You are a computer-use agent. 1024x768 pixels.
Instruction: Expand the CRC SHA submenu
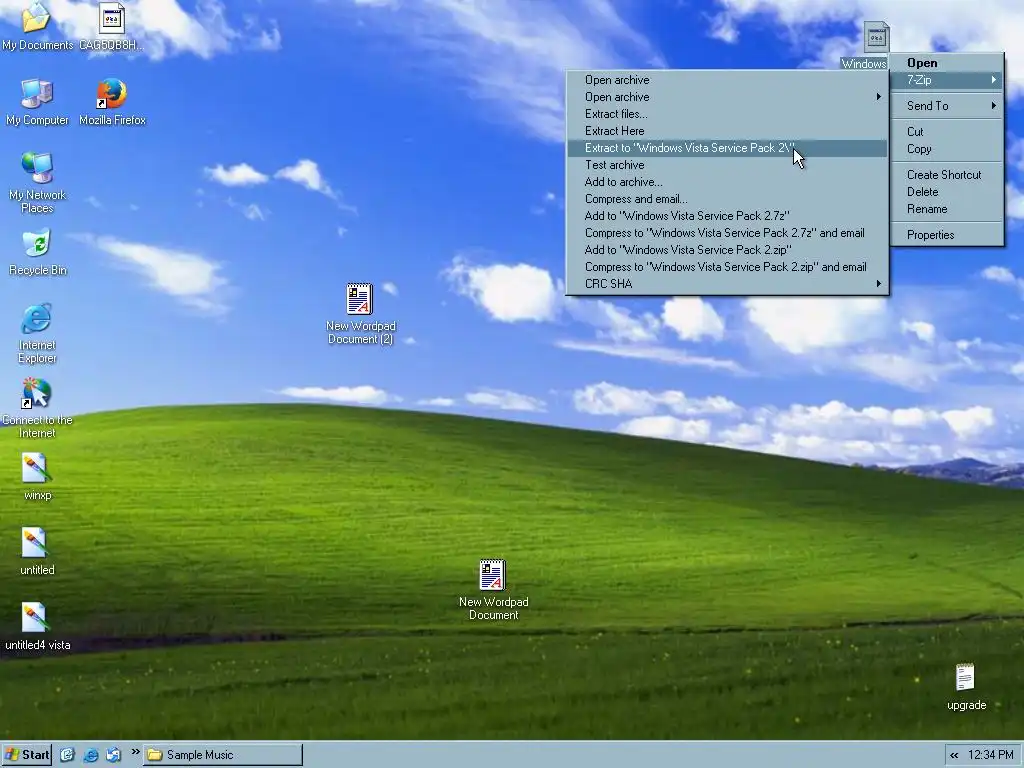pyautogui.click(x=727, y=283)
